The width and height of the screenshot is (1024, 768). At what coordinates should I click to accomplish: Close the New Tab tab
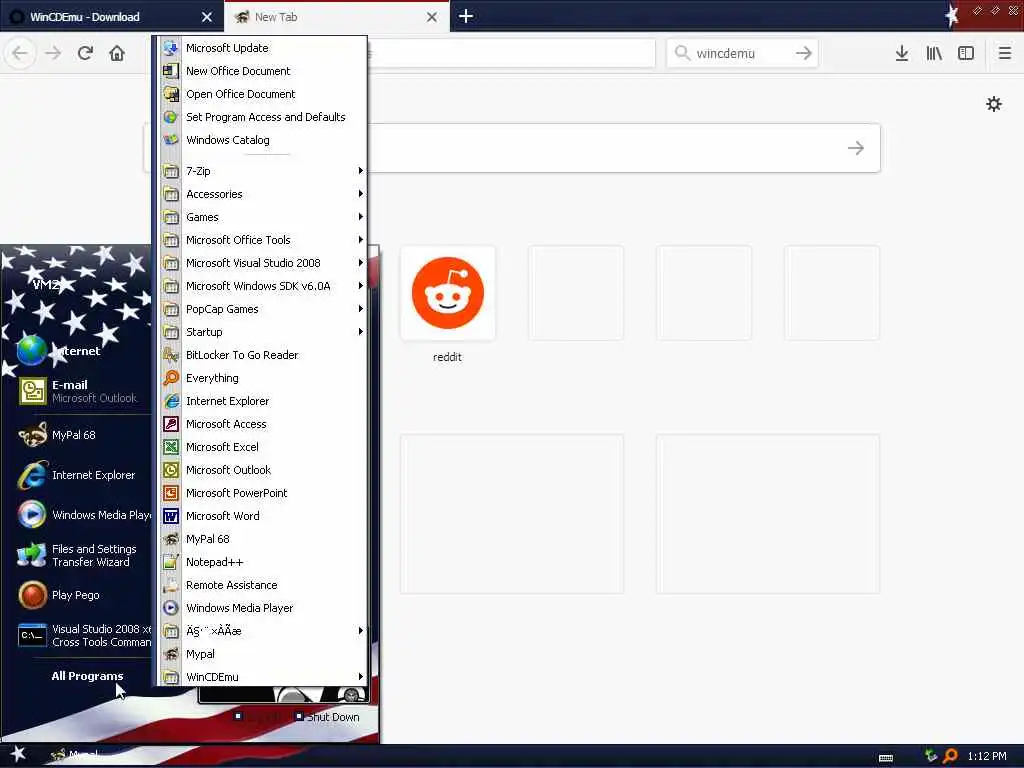[x=432, y=17]
